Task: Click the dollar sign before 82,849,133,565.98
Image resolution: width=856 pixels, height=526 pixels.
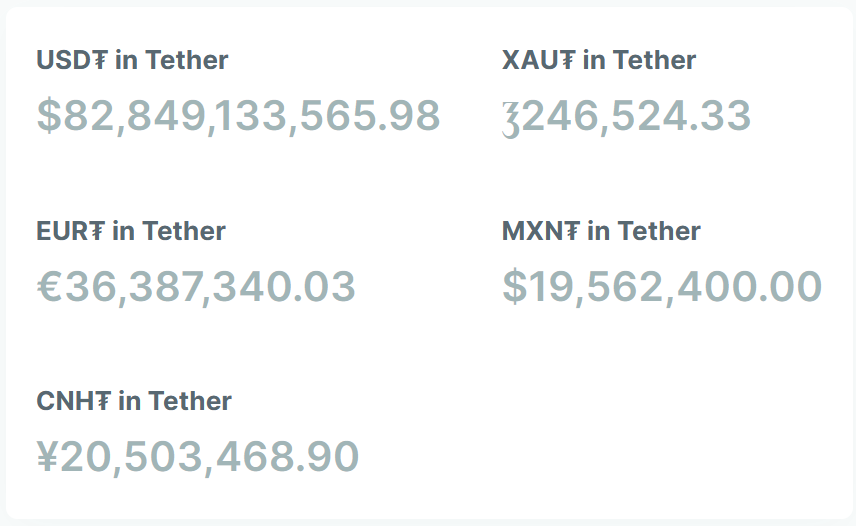Action: click(x=49, y=116)
